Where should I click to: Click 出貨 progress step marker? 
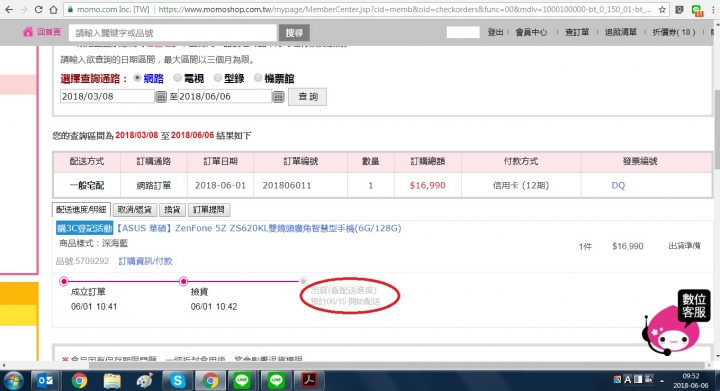pyautogui.click(x=303, y=281)
